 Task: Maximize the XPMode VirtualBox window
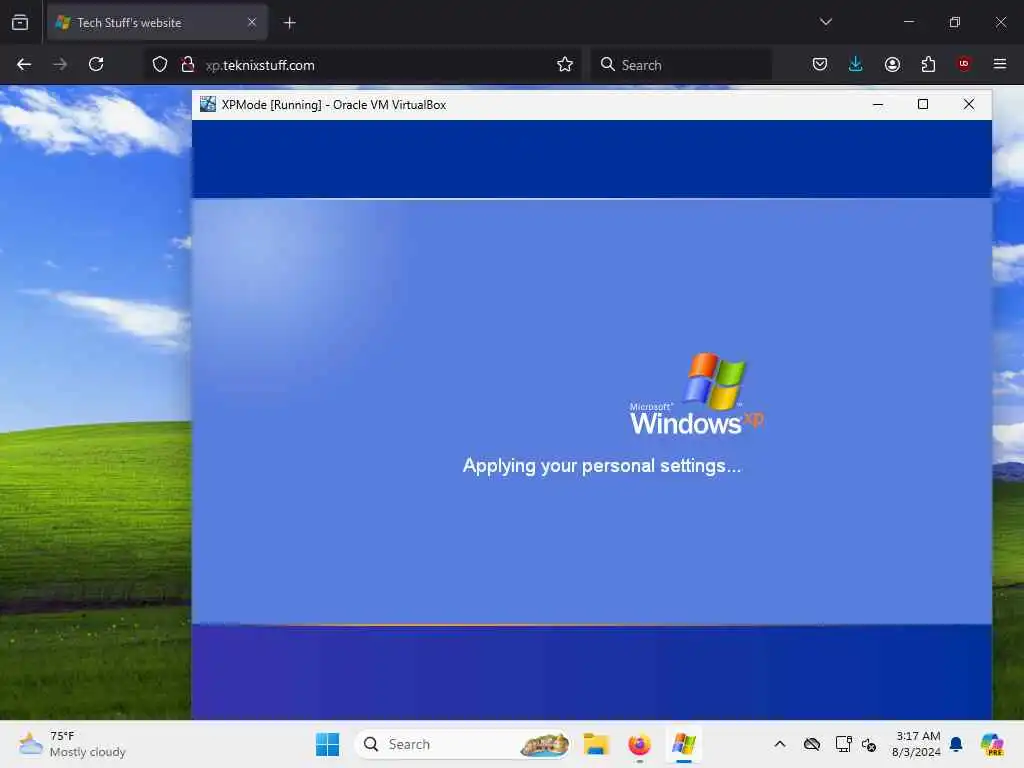pyautogui.click(x=923, y=104)
